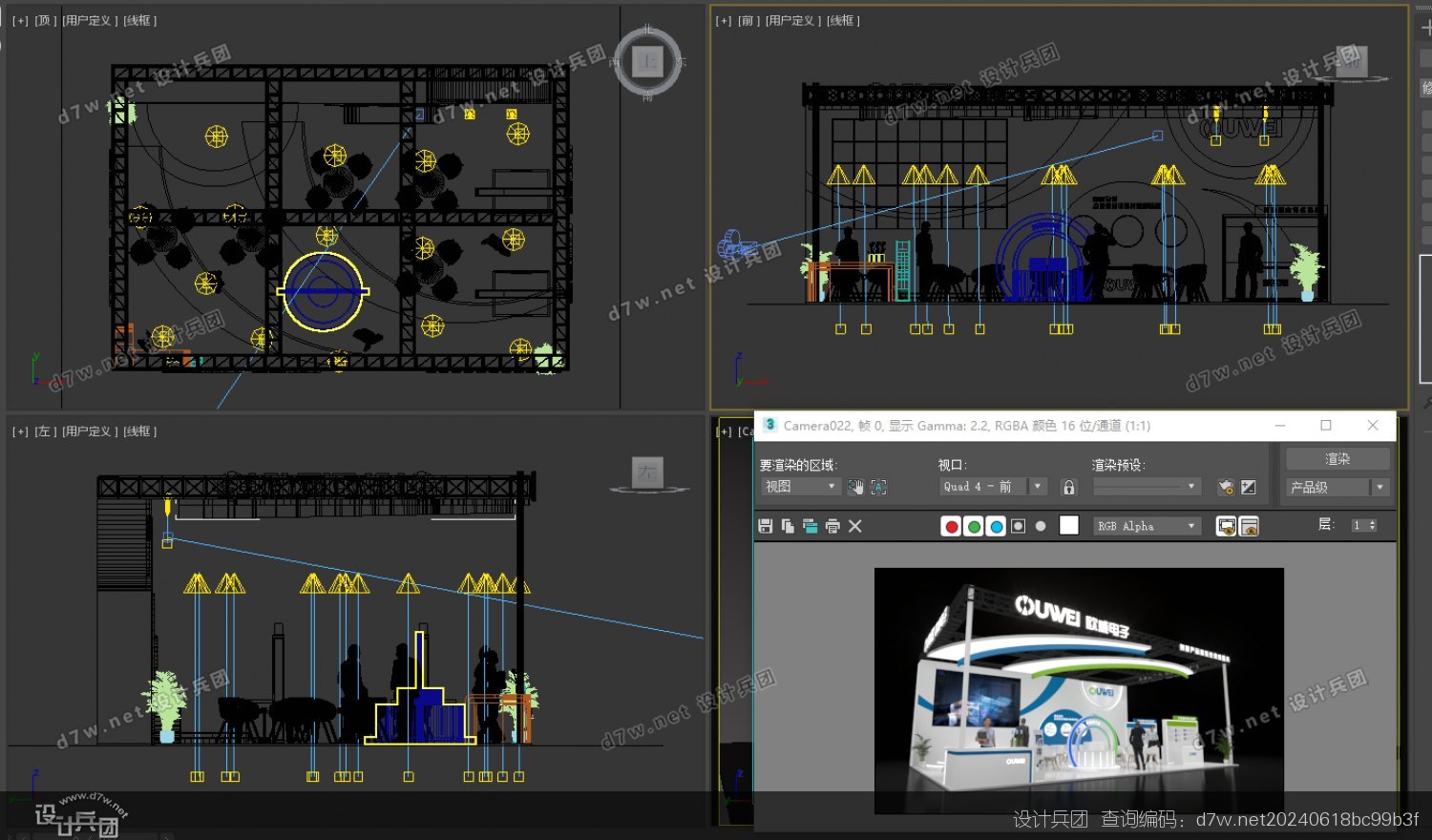The height and width of the screenshot is (840, 1432).
Task: Click the 渲染 render button
Action: pos(1337,459)
